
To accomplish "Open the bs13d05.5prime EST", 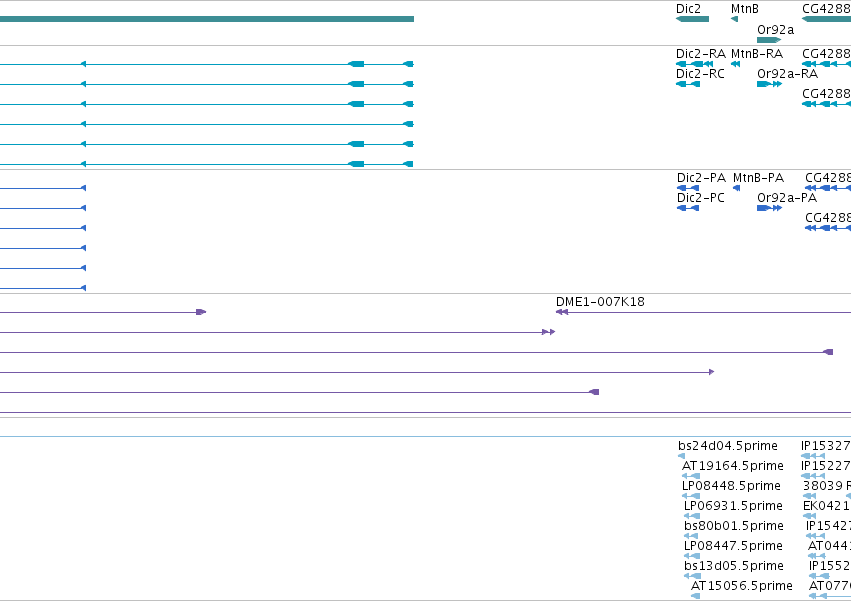I will [x=693, y=576].
